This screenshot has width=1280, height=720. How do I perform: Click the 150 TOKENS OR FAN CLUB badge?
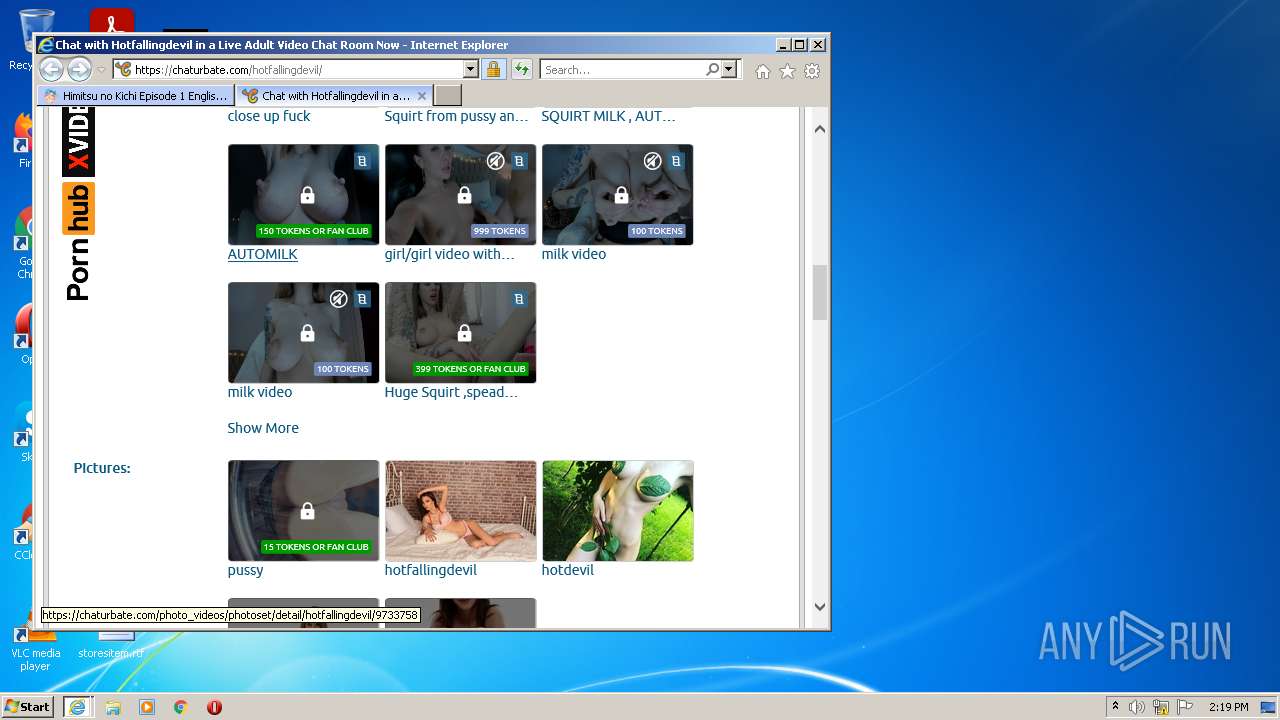(x=314, y=231)
